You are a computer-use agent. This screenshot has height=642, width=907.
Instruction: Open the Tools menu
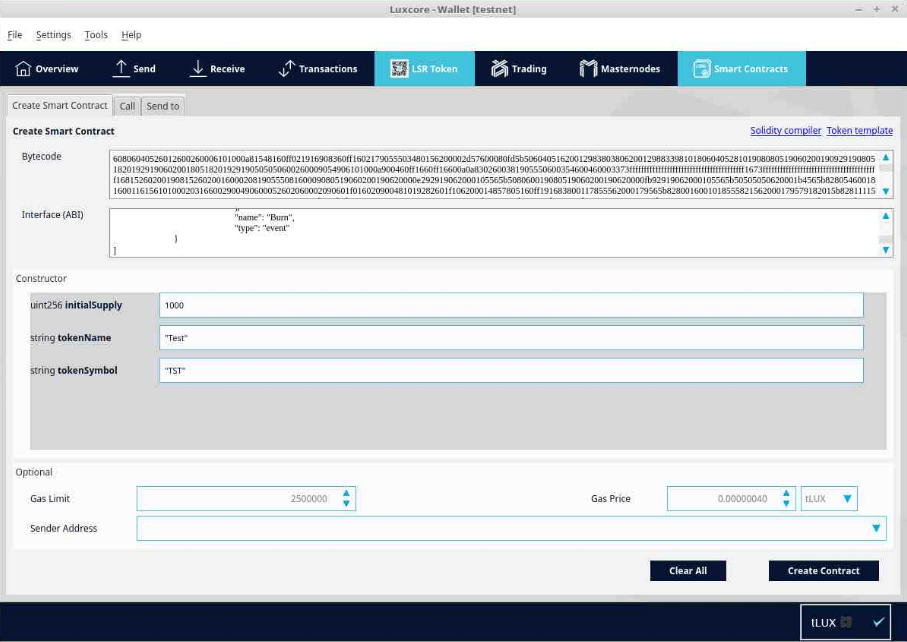pos(95,34)
